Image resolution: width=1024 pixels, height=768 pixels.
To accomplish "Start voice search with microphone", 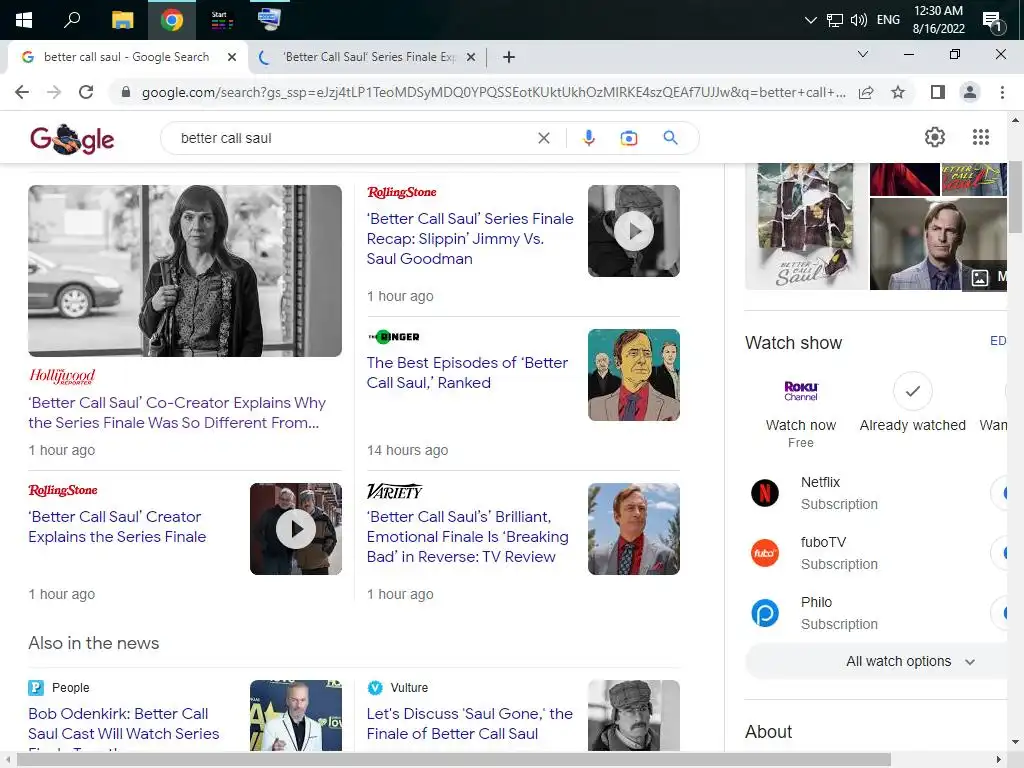I will (588, 138).
